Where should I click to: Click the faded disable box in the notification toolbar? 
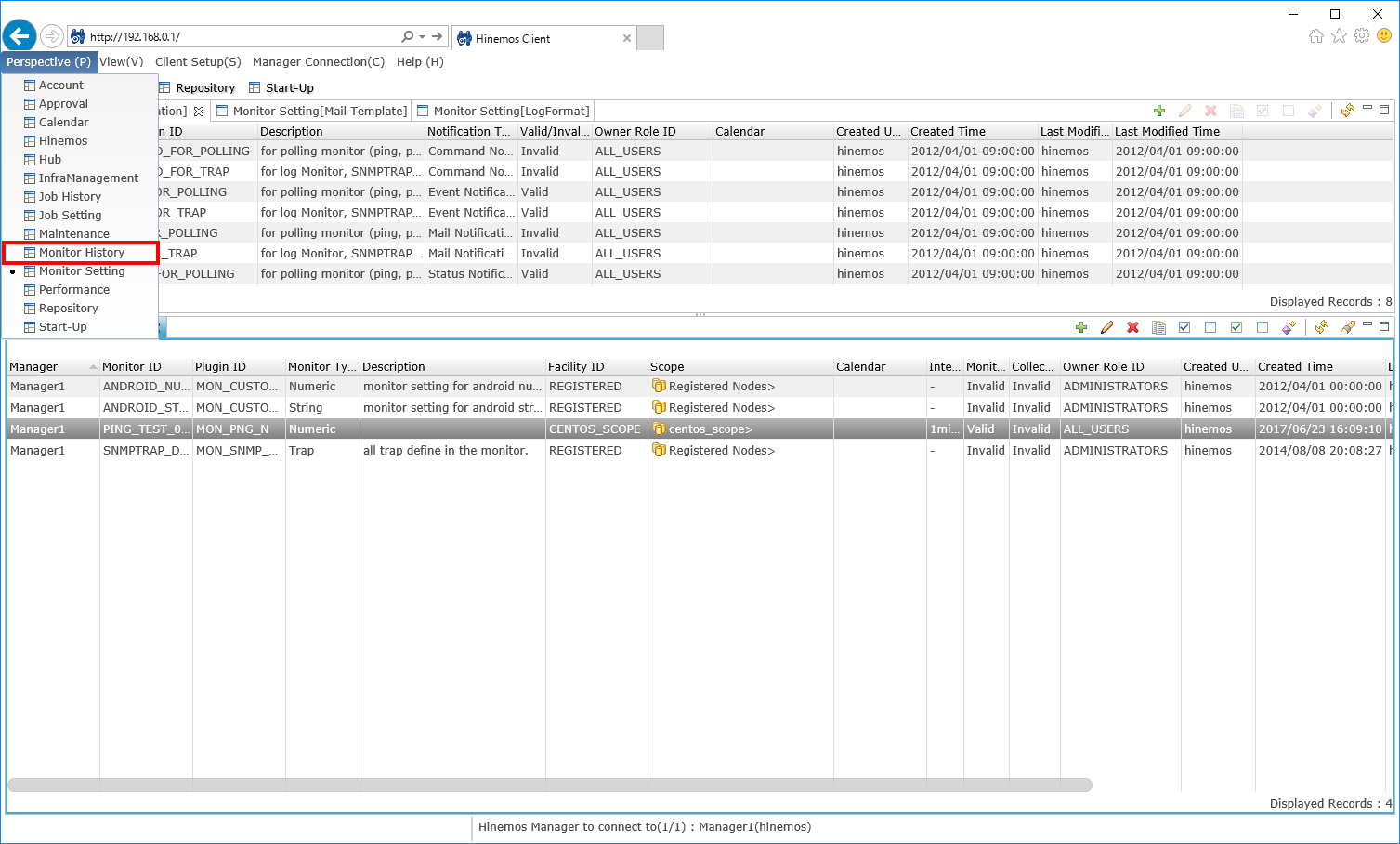[1288, 111]
